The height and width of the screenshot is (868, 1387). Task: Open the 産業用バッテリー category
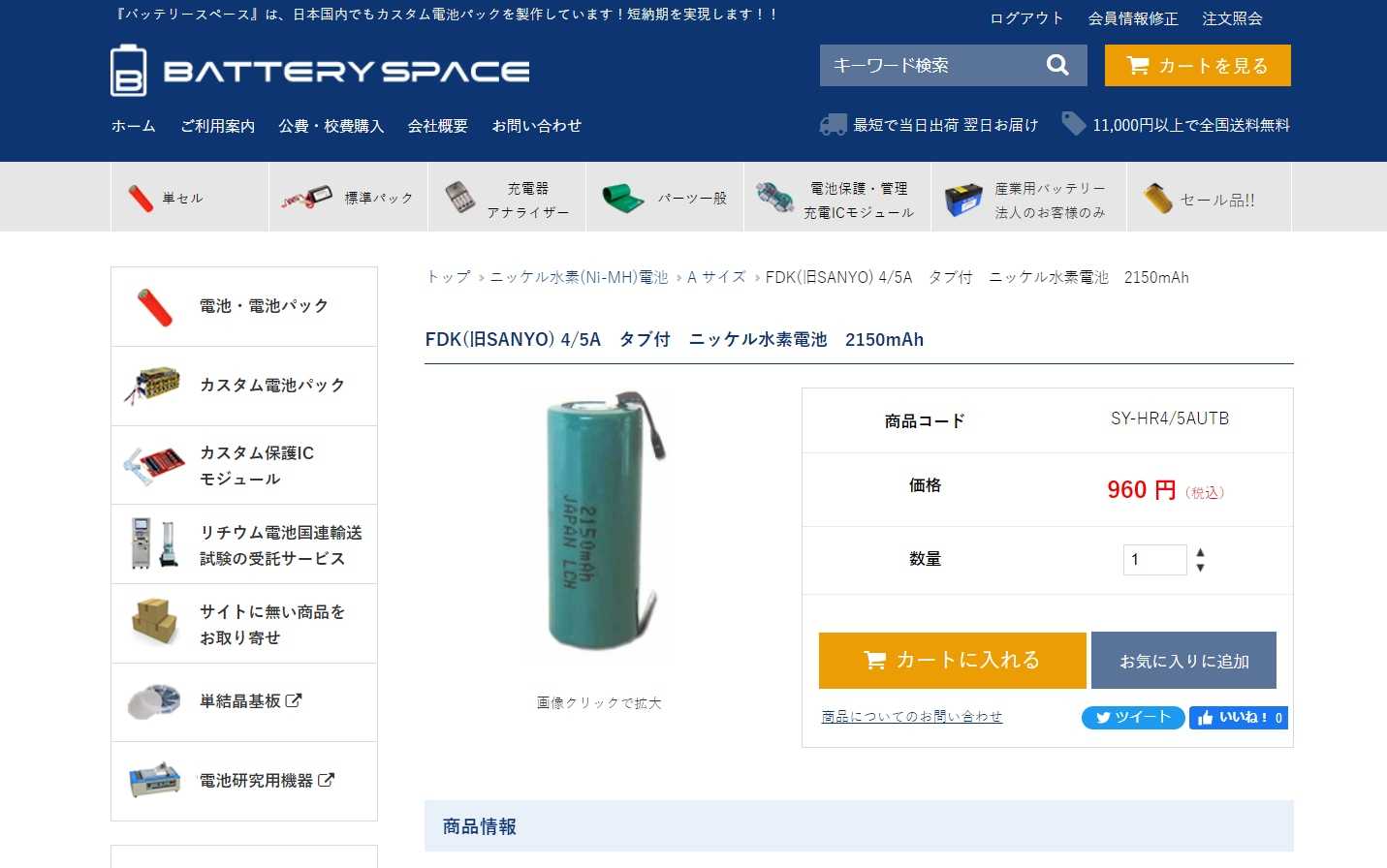[1028, 198]
